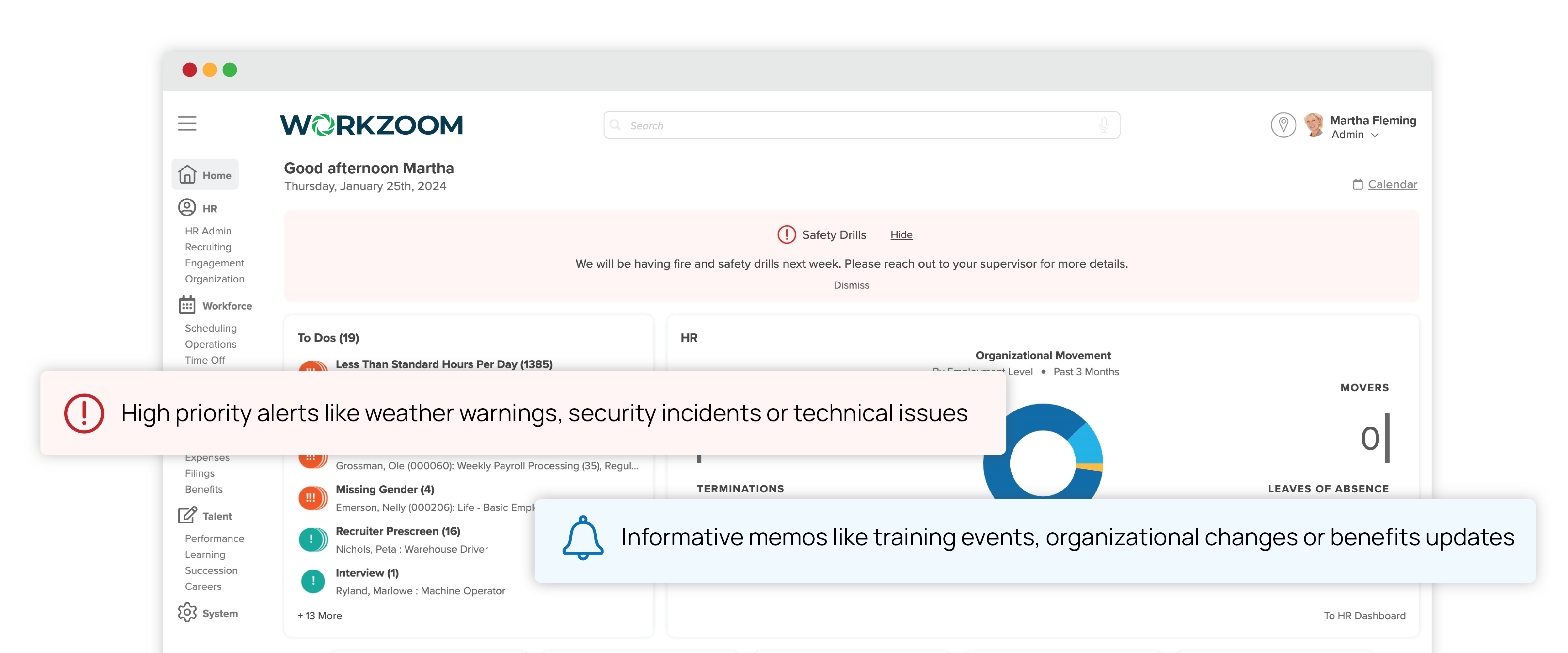1568x653 pixels.
Task: Click the Martha Fleming user name
Action: pos(1373,121)
